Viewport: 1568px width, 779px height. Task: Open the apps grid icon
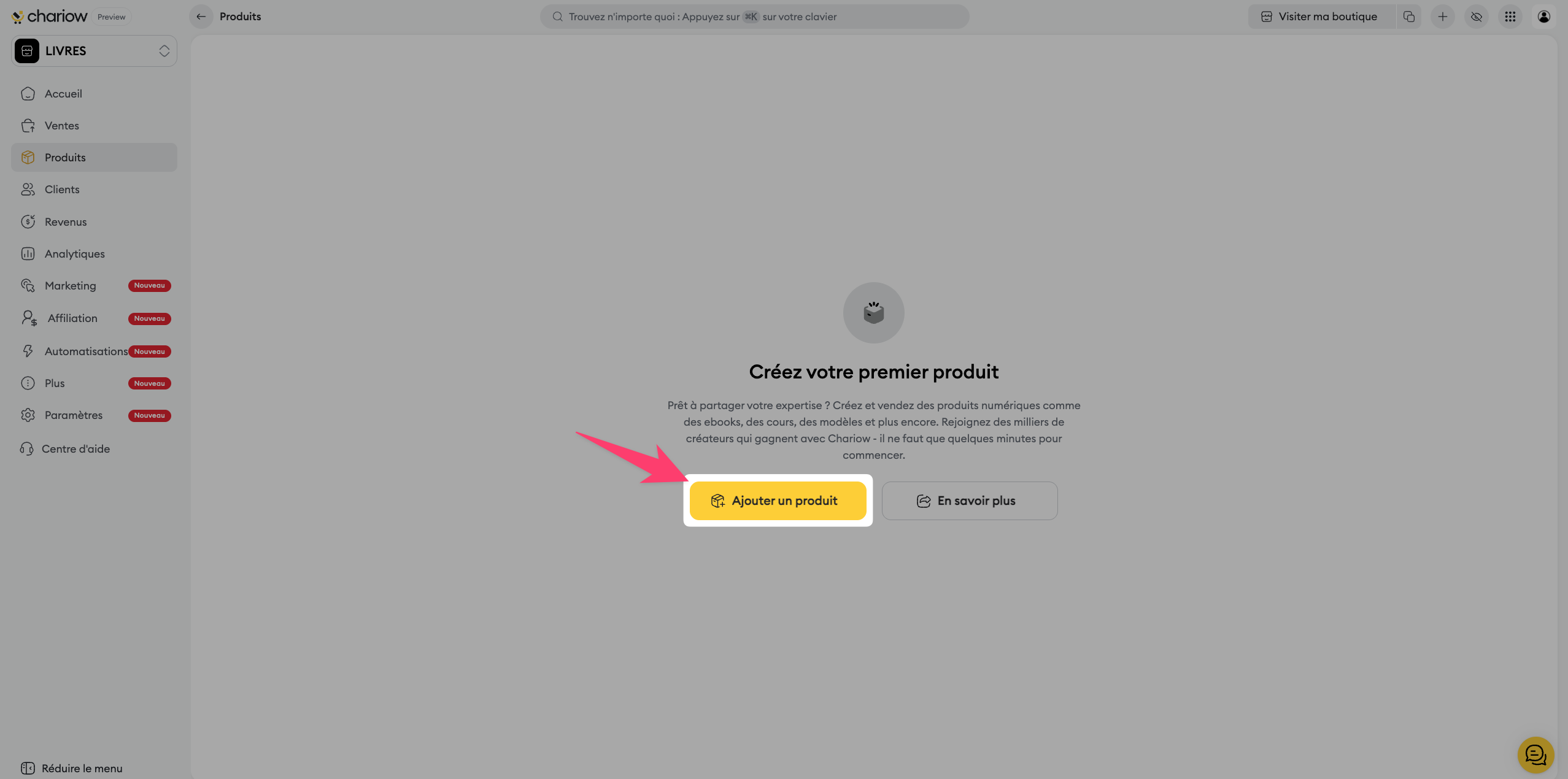pos(1510,17)
